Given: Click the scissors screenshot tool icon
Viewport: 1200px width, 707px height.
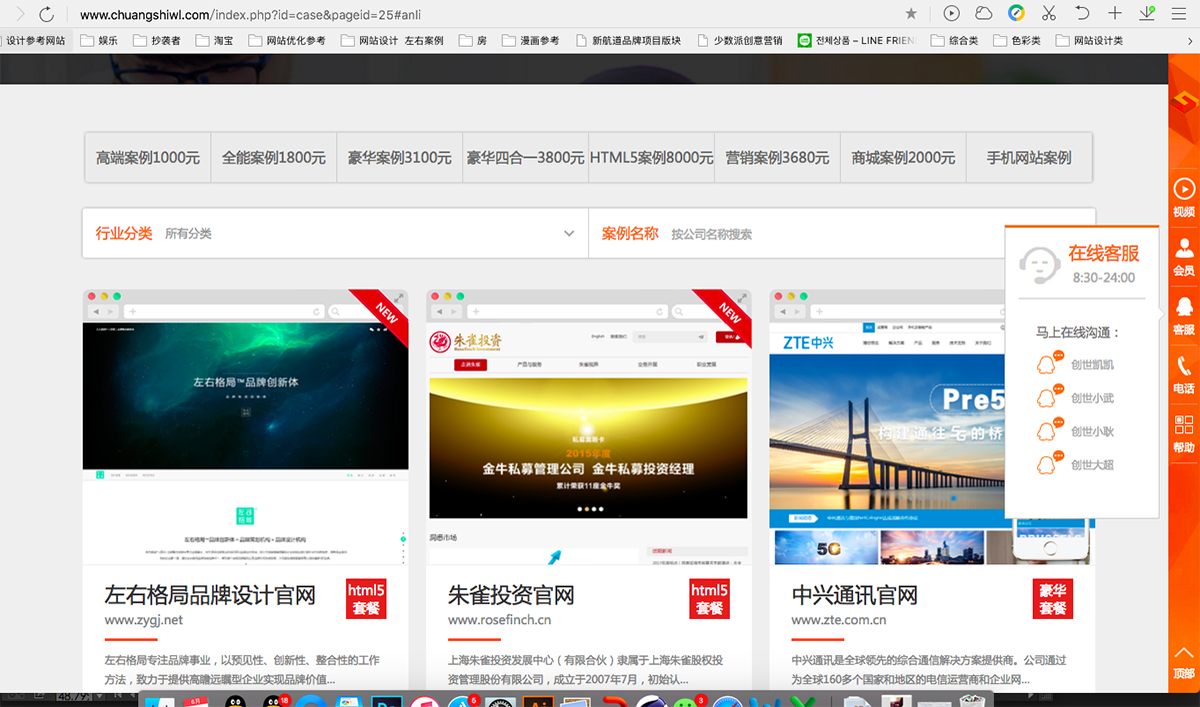Looking at the screenshot, I should (1048, 14).
